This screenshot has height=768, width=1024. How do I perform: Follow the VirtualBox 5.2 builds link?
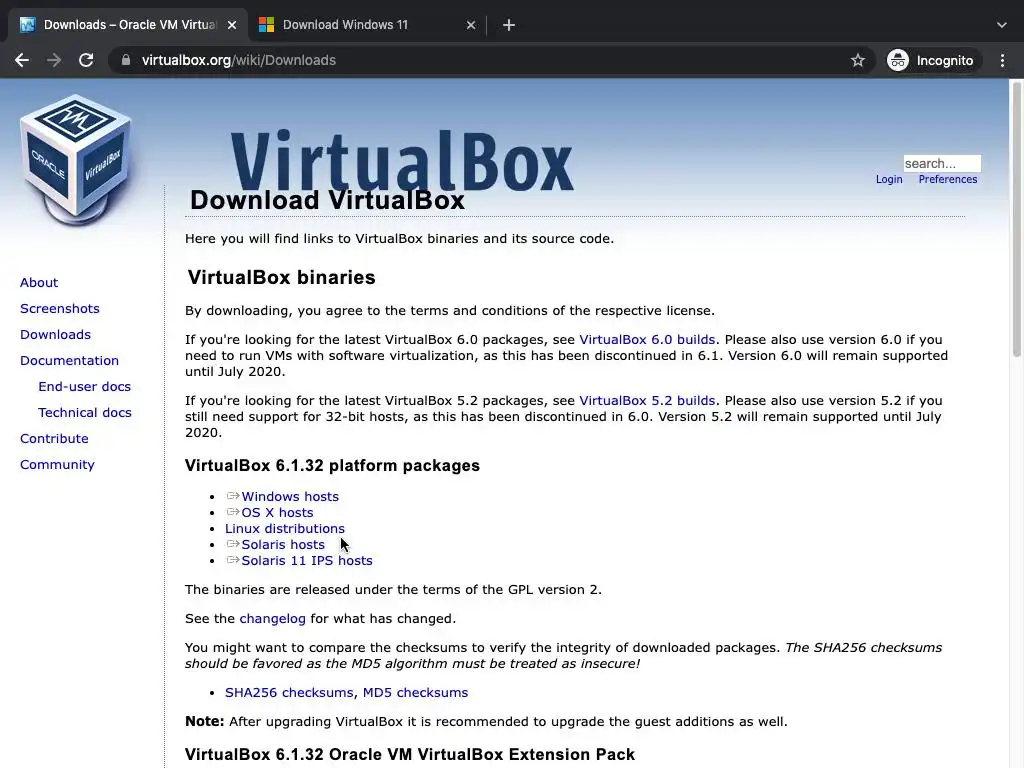[x=647, y=401]
